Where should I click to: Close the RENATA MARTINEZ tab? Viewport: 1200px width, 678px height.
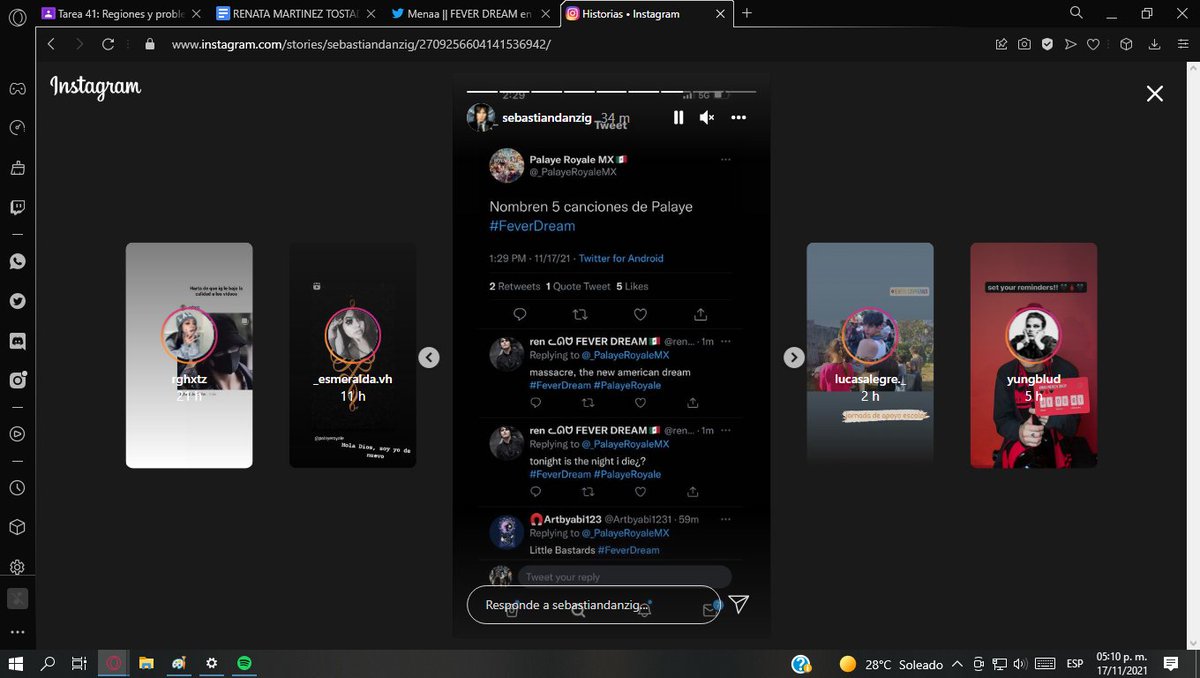[372, 14]
